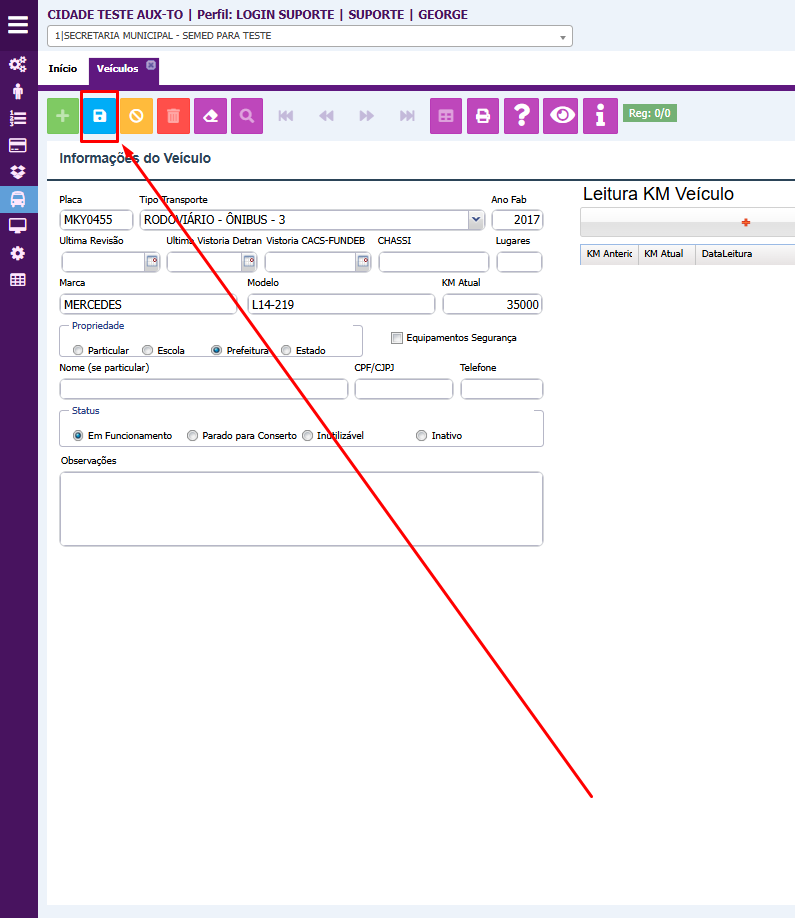Check the Equipamentos Segurança checkbox
This screenshot has width=795, height=918.
(x=397, y=338)
